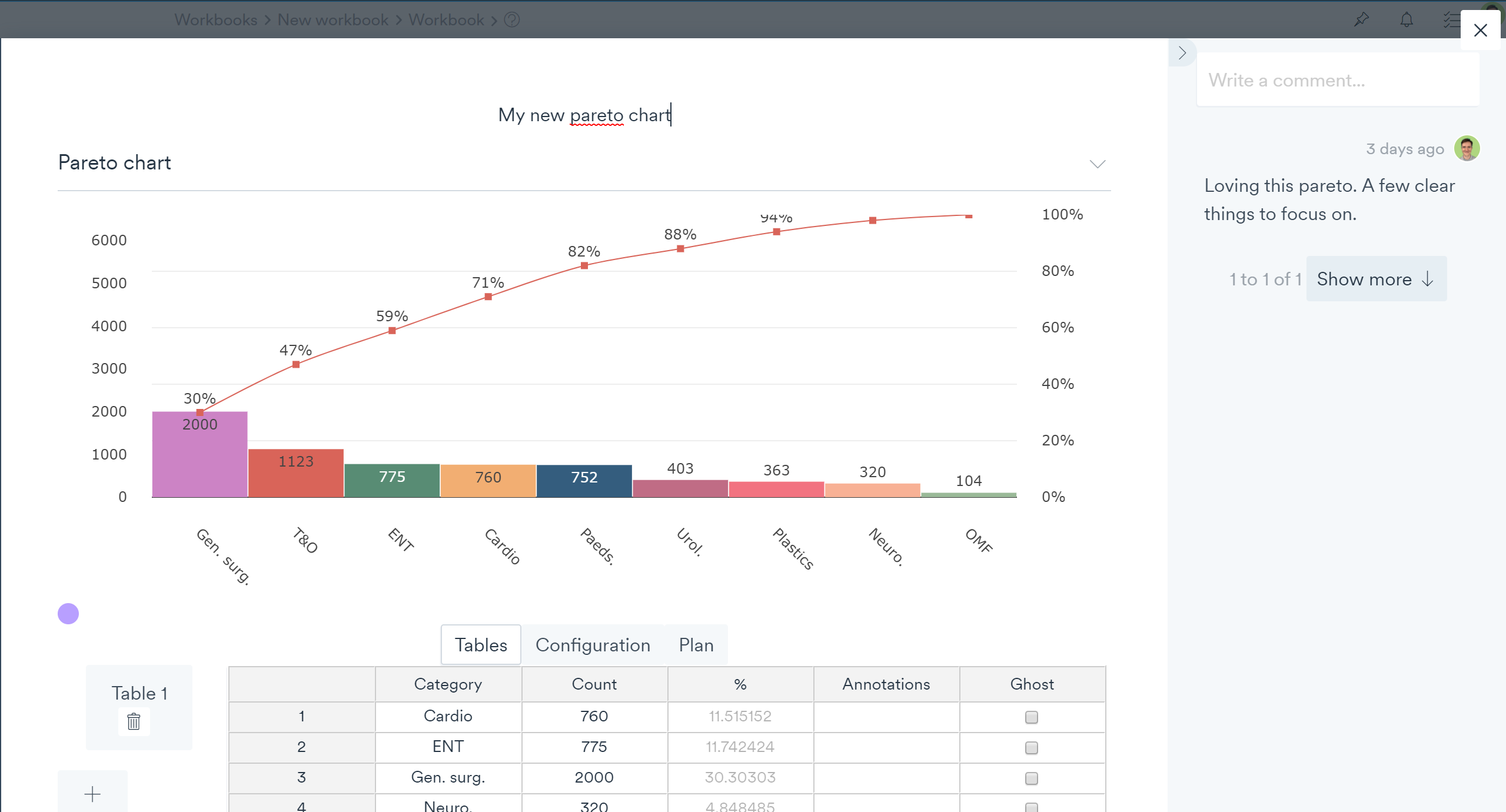Delete Table 1 with trash icon

[x=134, y=721]
